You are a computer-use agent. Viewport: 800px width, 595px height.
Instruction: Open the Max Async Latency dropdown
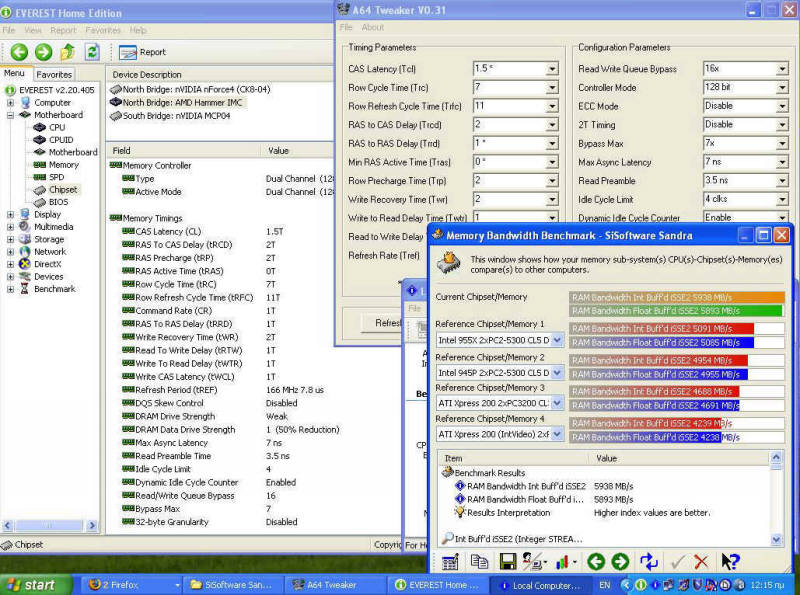(x=782, y=162)
